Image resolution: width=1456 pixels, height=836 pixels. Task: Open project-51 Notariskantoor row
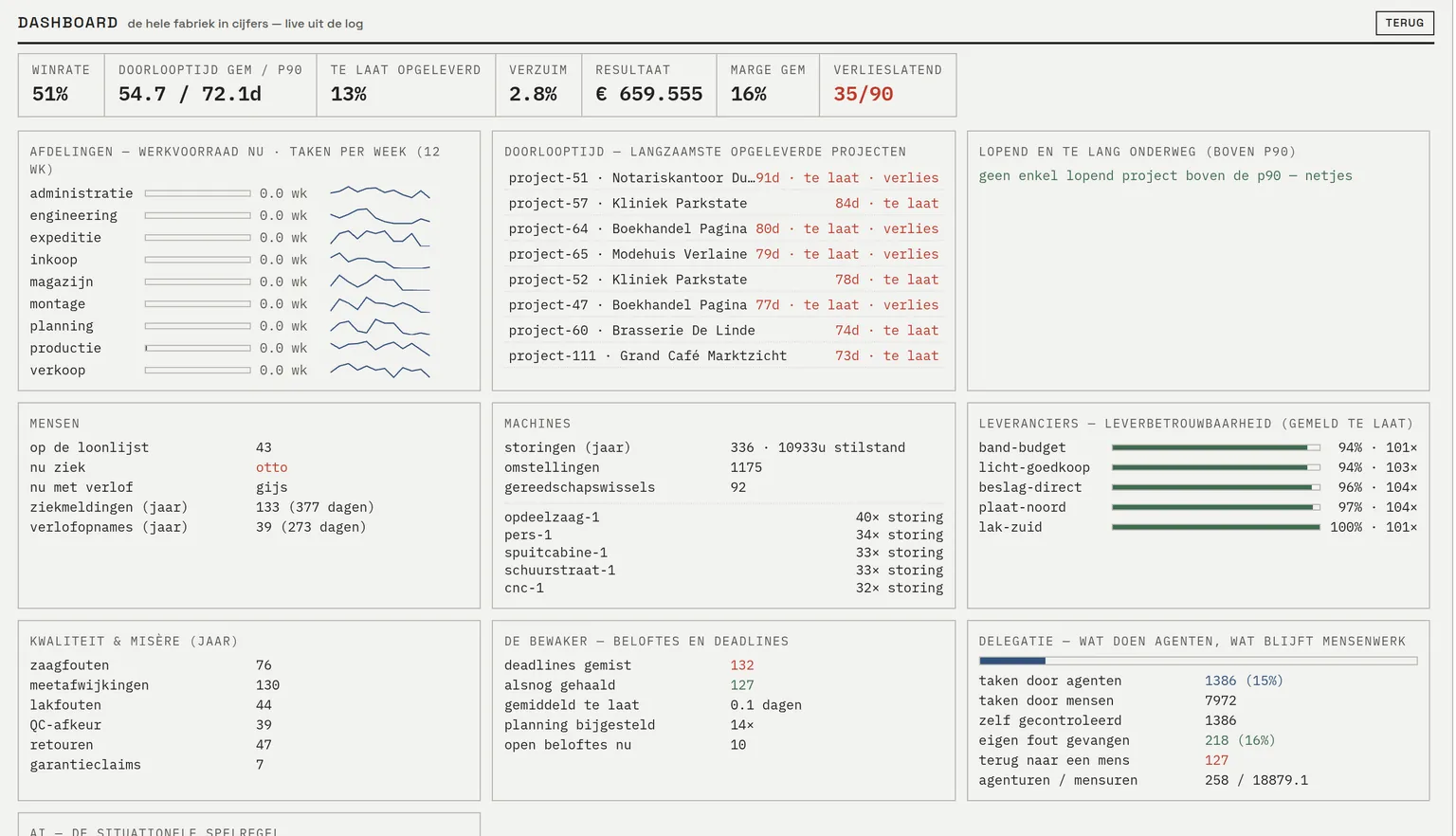click(x=723, y=178)
